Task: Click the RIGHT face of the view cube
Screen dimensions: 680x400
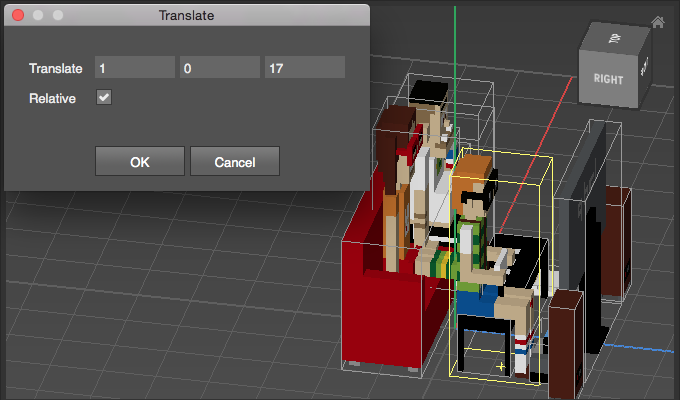Action: pos(609,78)
